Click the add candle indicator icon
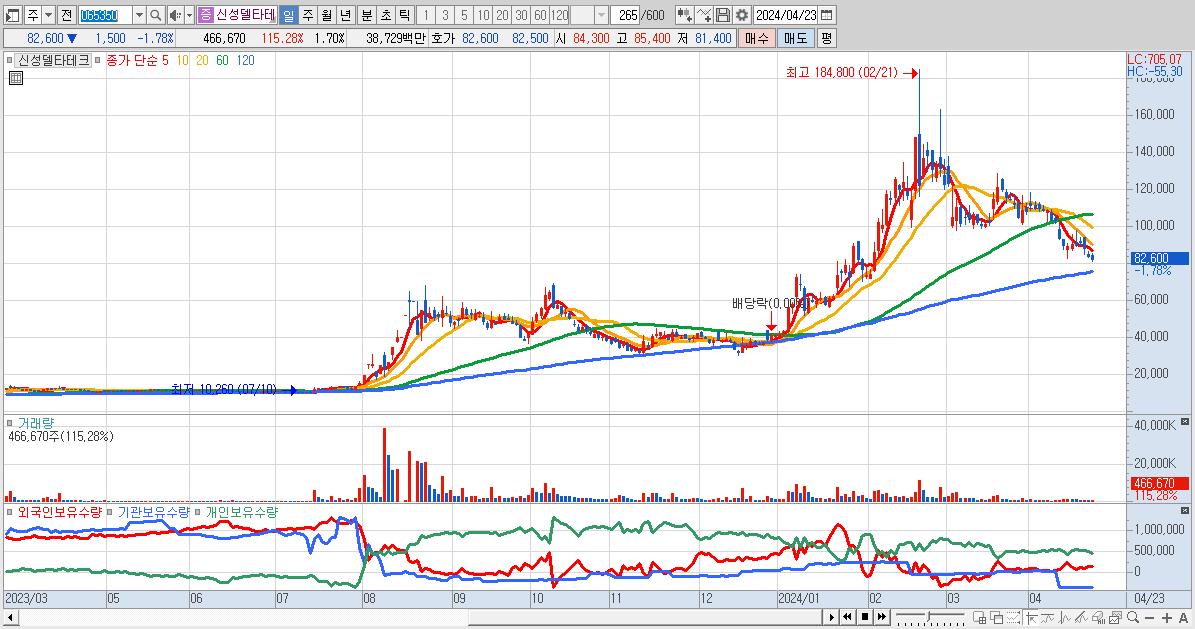The image size is (1195, 629). pos(684,15)
